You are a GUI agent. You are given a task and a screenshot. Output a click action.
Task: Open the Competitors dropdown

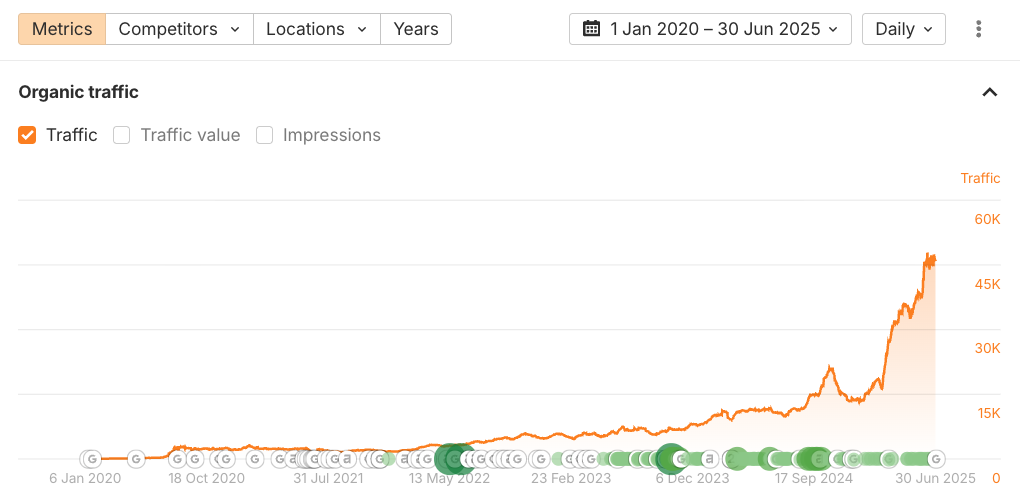(x=180, y=29)
